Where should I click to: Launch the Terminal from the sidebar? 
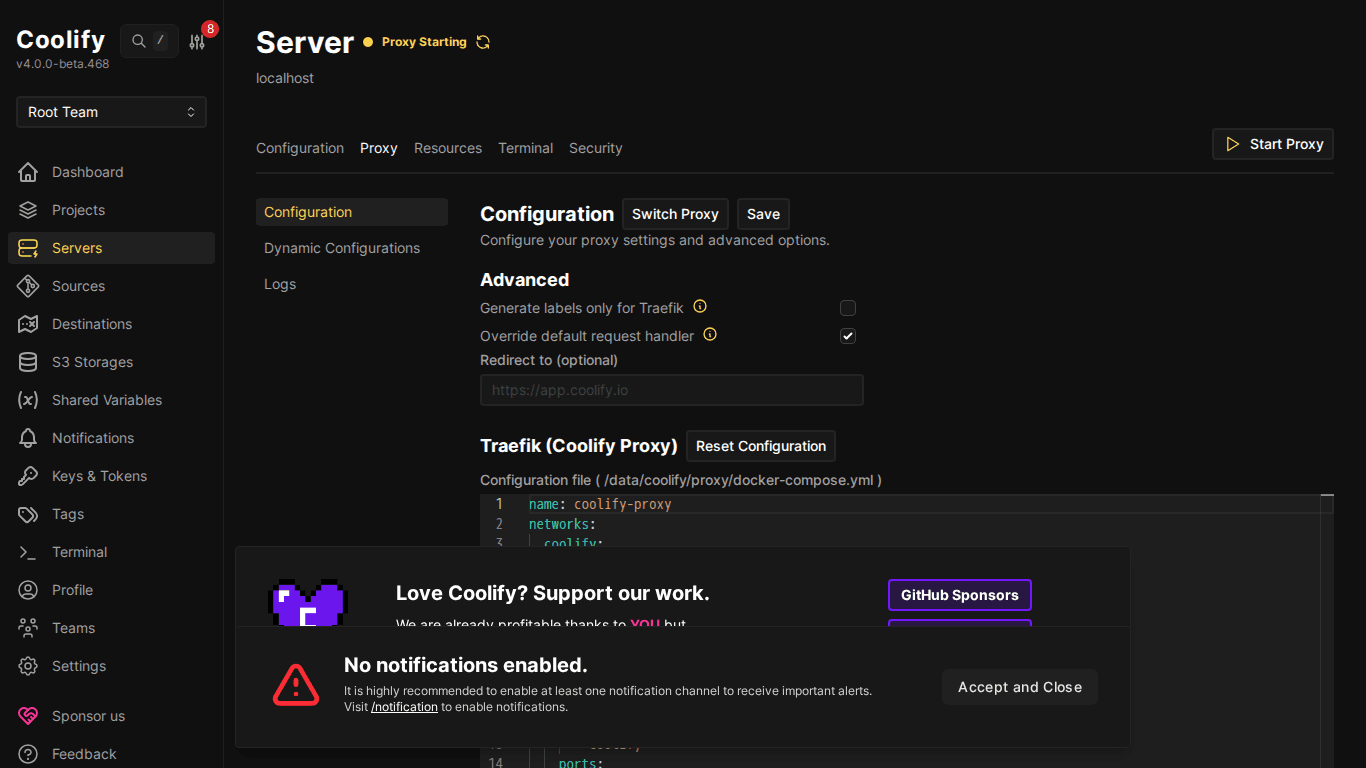80,552
